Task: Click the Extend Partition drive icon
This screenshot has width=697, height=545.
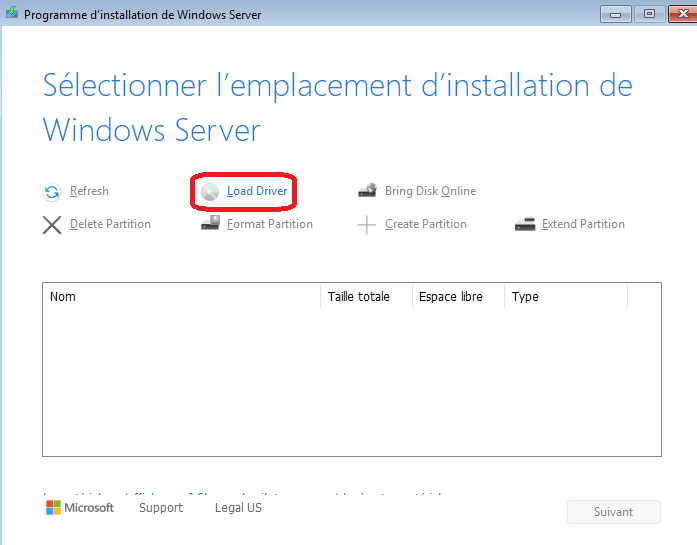Action: click(x=525, y=224)
